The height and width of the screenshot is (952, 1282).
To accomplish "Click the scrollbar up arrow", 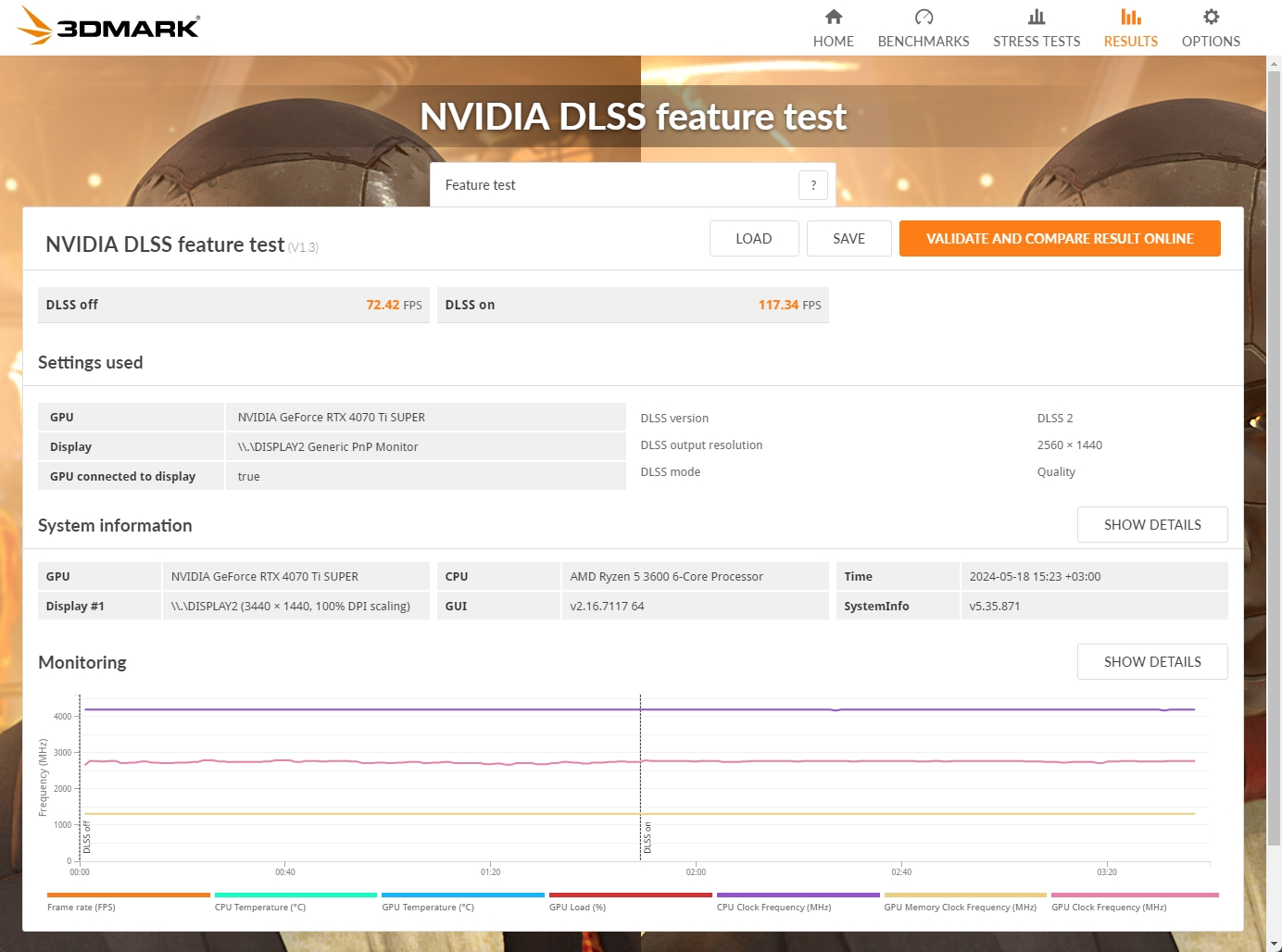I will pos(1274,64).
